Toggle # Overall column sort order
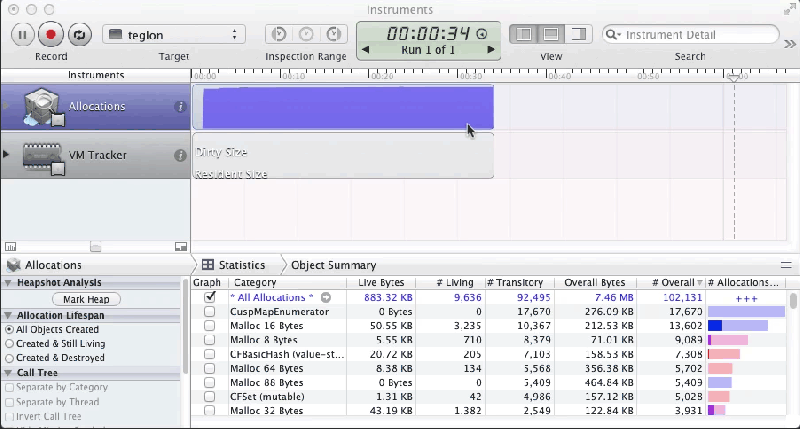This screenshot has width=800, height=429. click(x=671, y=283)
